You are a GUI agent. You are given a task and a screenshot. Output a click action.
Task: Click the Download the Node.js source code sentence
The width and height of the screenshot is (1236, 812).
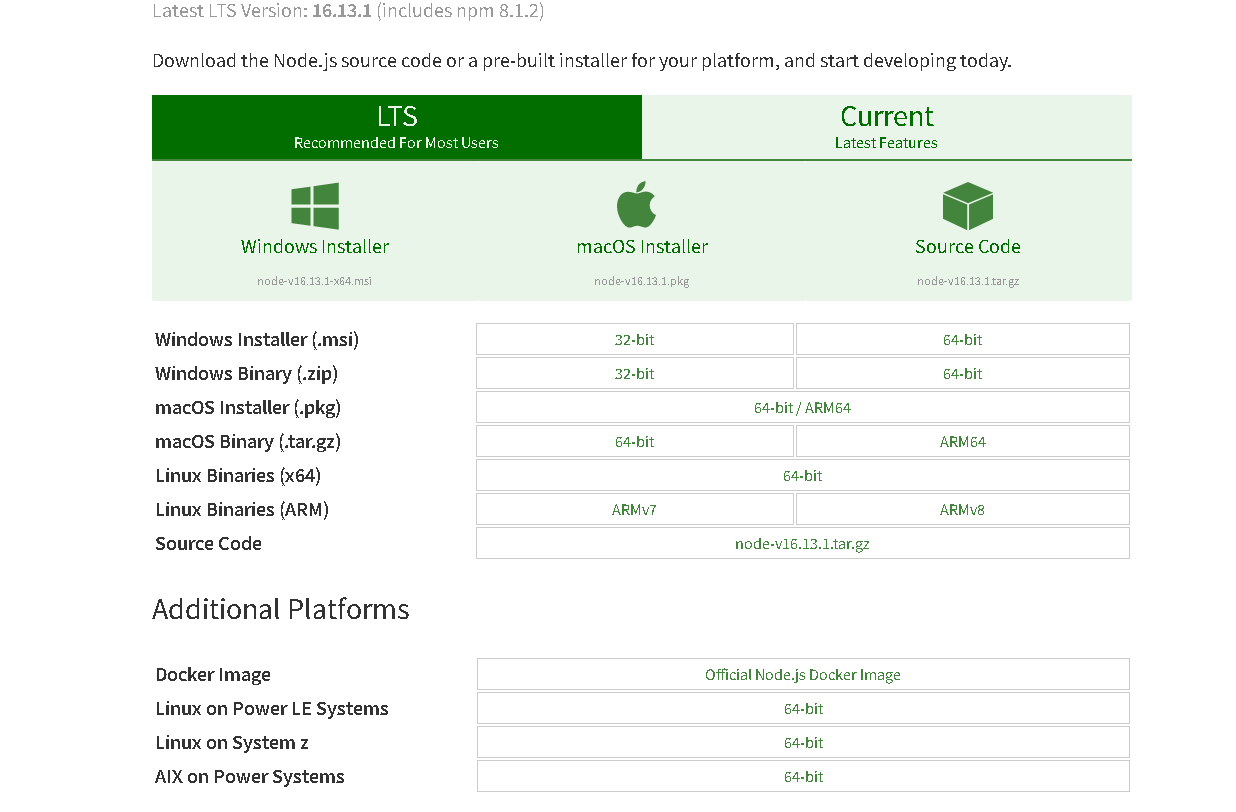point(582,61)
